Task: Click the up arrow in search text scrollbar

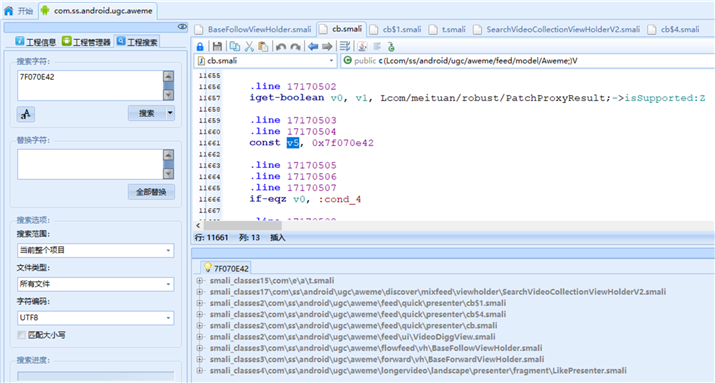Action: pos(168,76)
